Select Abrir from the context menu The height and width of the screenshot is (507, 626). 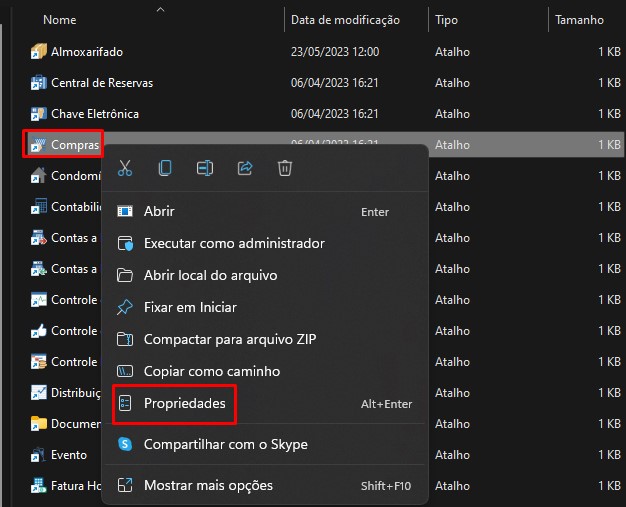[x=265, y=211]
